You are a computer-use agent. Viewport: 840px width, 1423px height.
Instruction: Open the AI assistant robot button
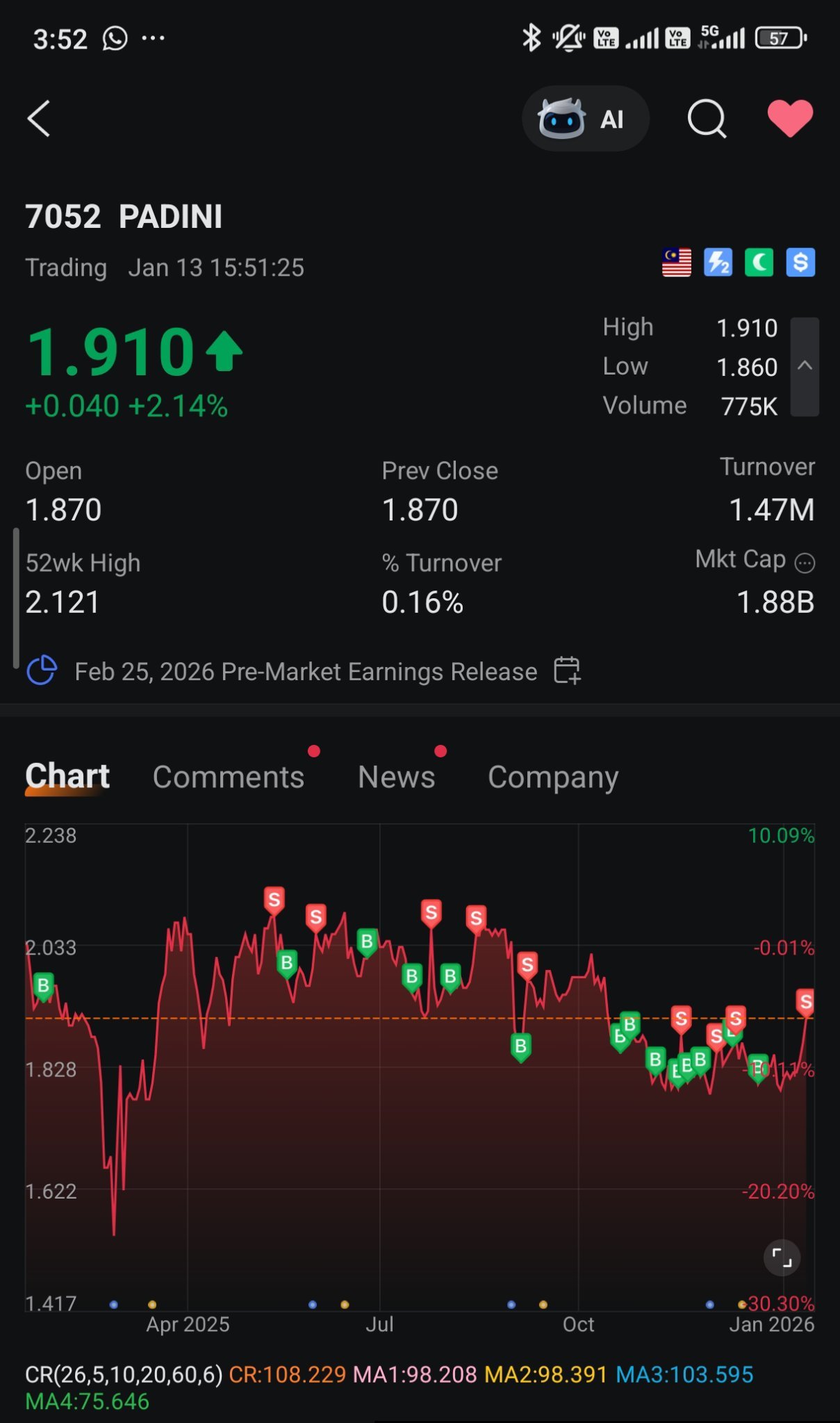tap(585, 119)
